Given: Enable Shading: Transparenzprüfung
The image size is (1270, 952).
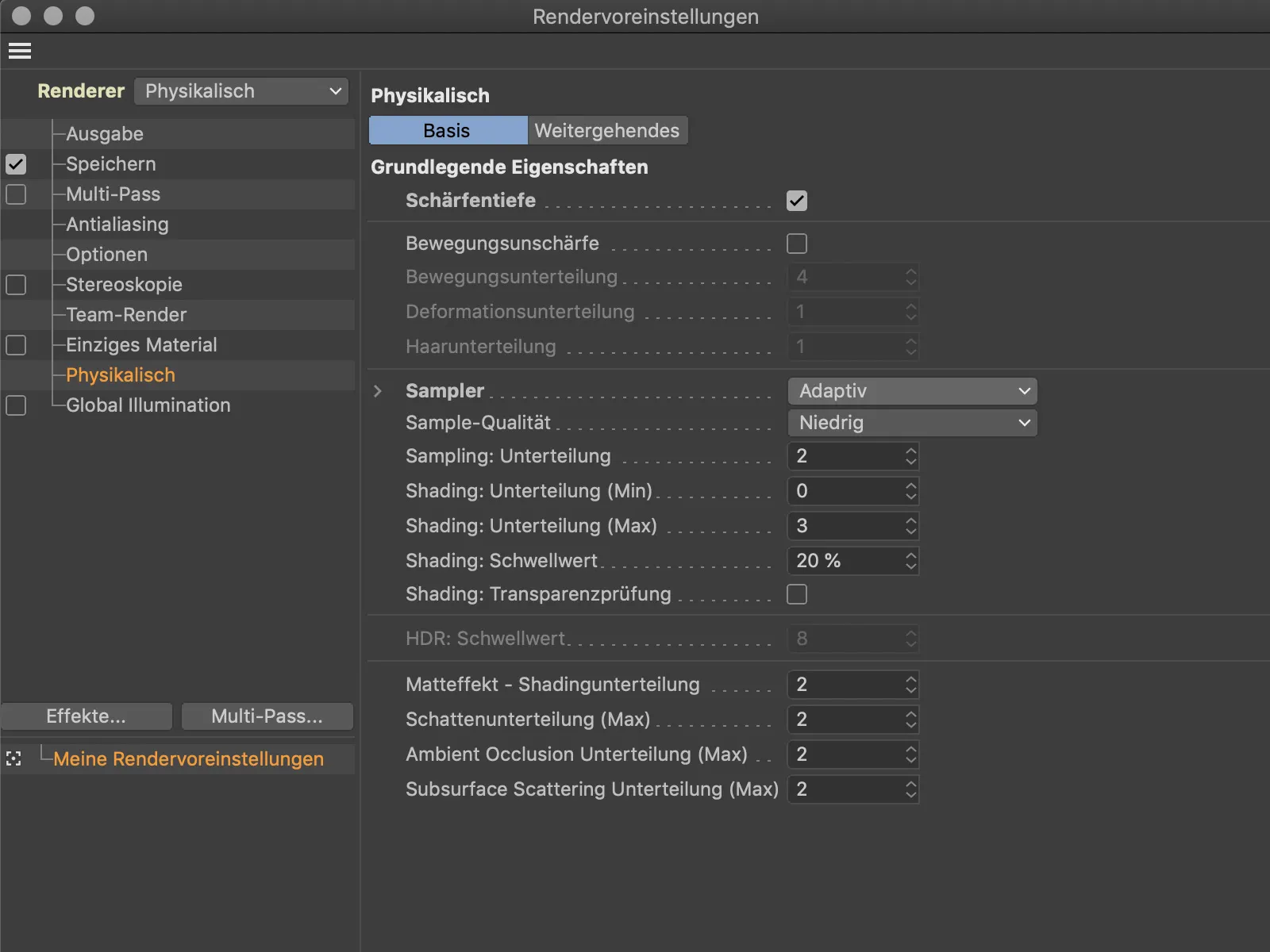Looking at the screenshot, I should [x=796, y=593].
